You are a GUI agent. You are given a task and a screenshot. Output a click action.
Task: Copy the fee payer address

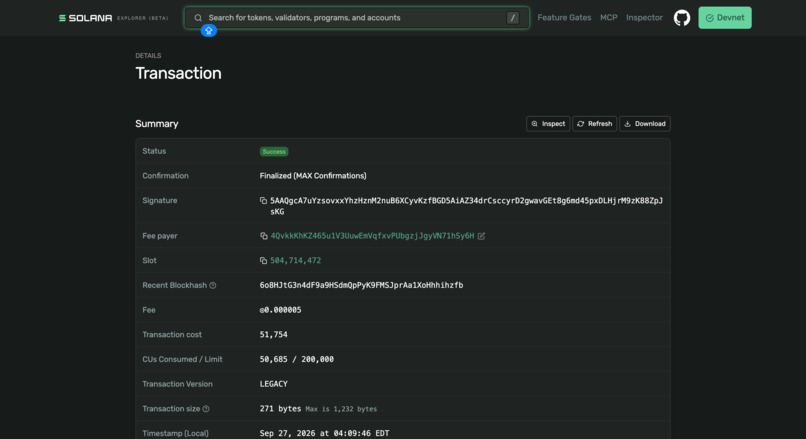point(264,236)
